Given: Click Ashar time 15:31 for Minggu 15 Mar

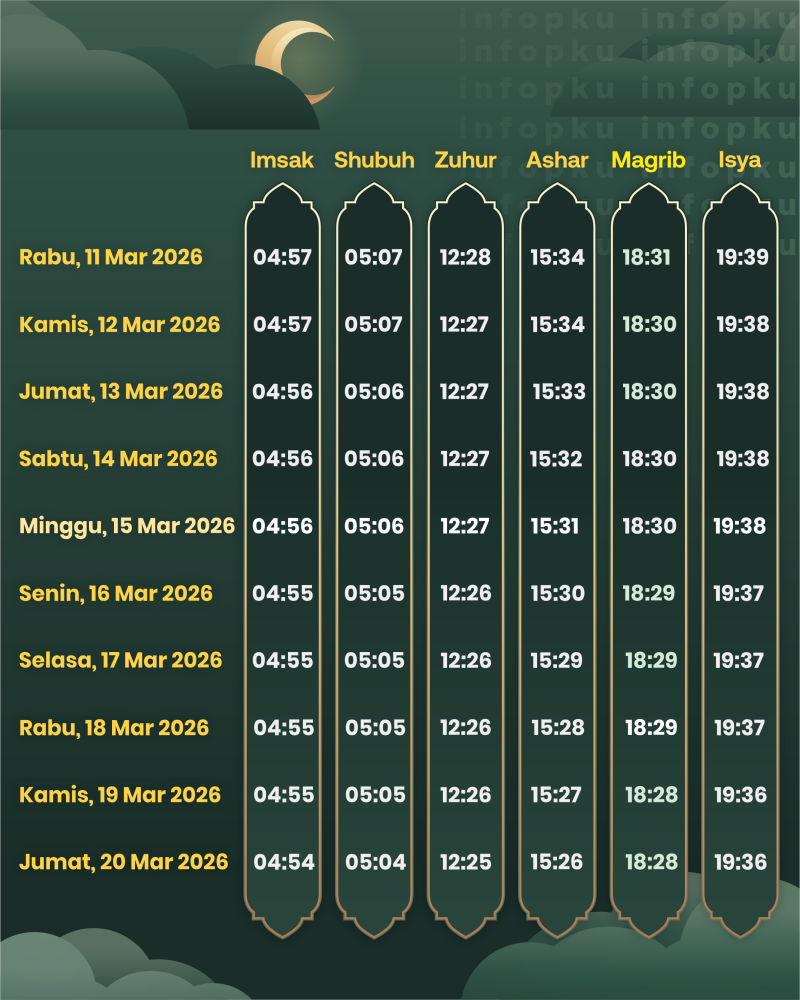Looking at the screenshot, I should [554, 526].
